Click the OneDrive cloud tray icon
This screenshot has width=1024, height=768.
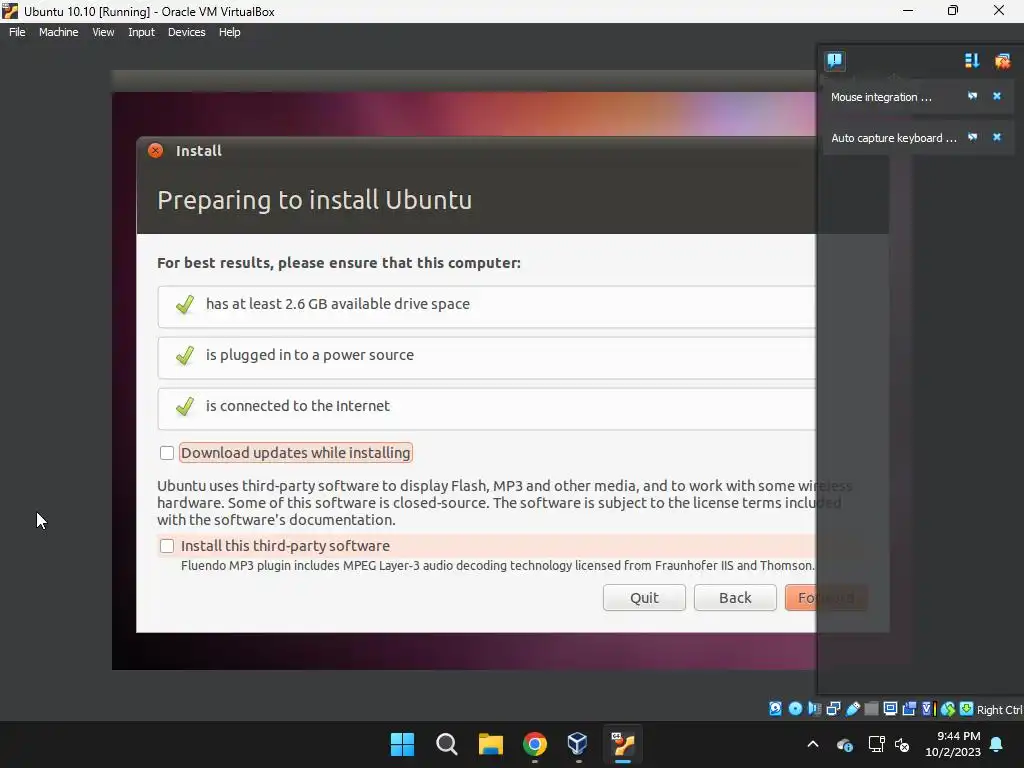coord(844,744)
